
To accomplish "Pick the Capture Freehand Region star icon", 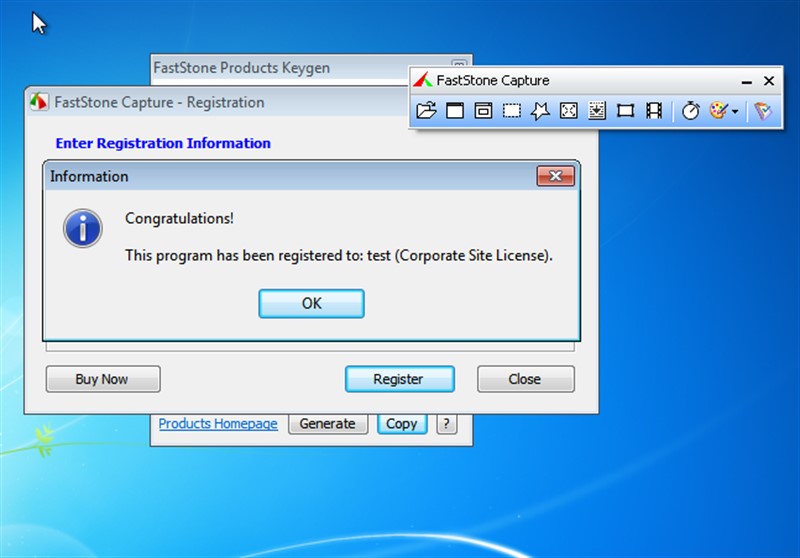I will point(540,111).
